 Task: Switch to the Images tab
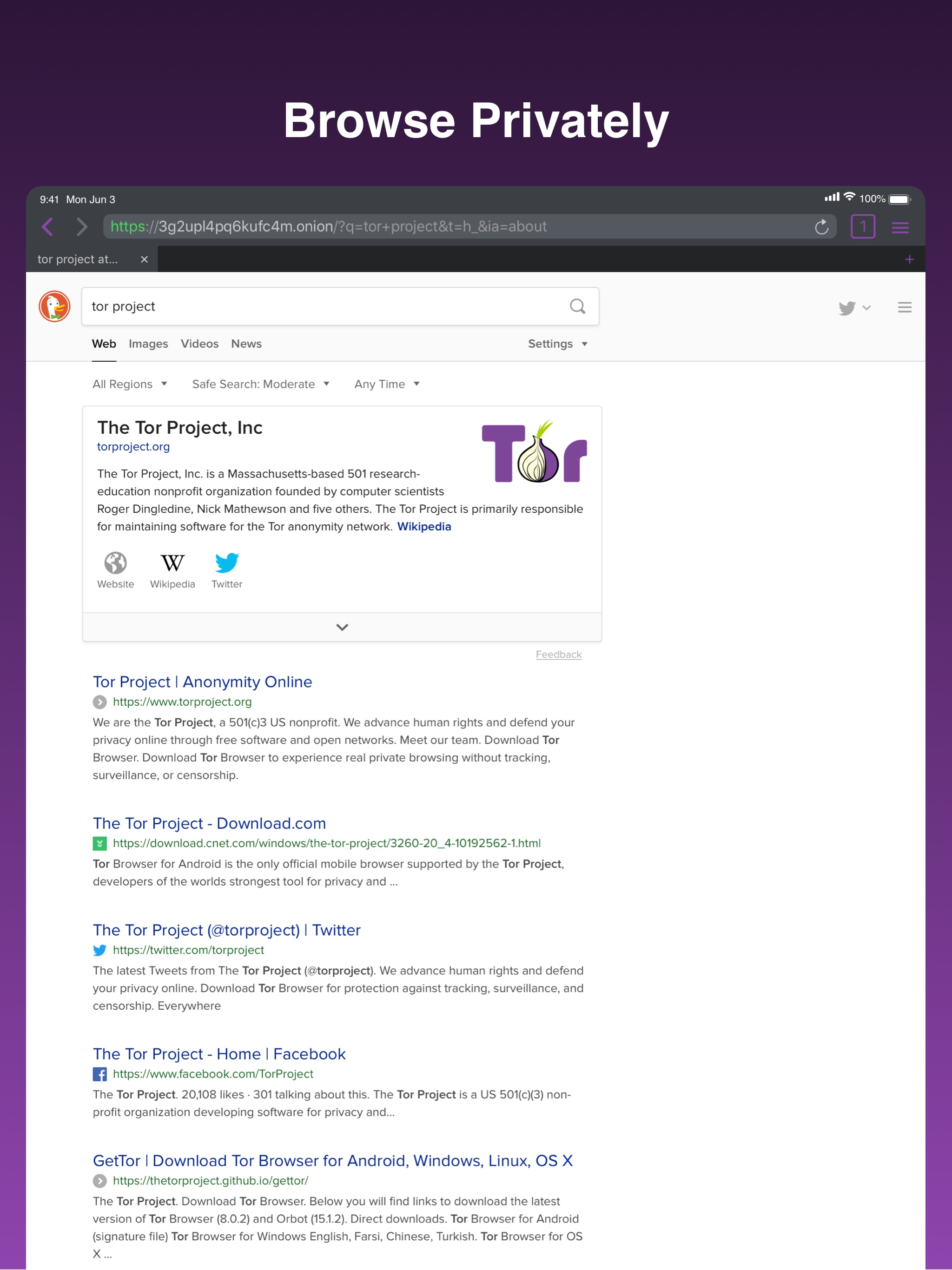(148, 344)
